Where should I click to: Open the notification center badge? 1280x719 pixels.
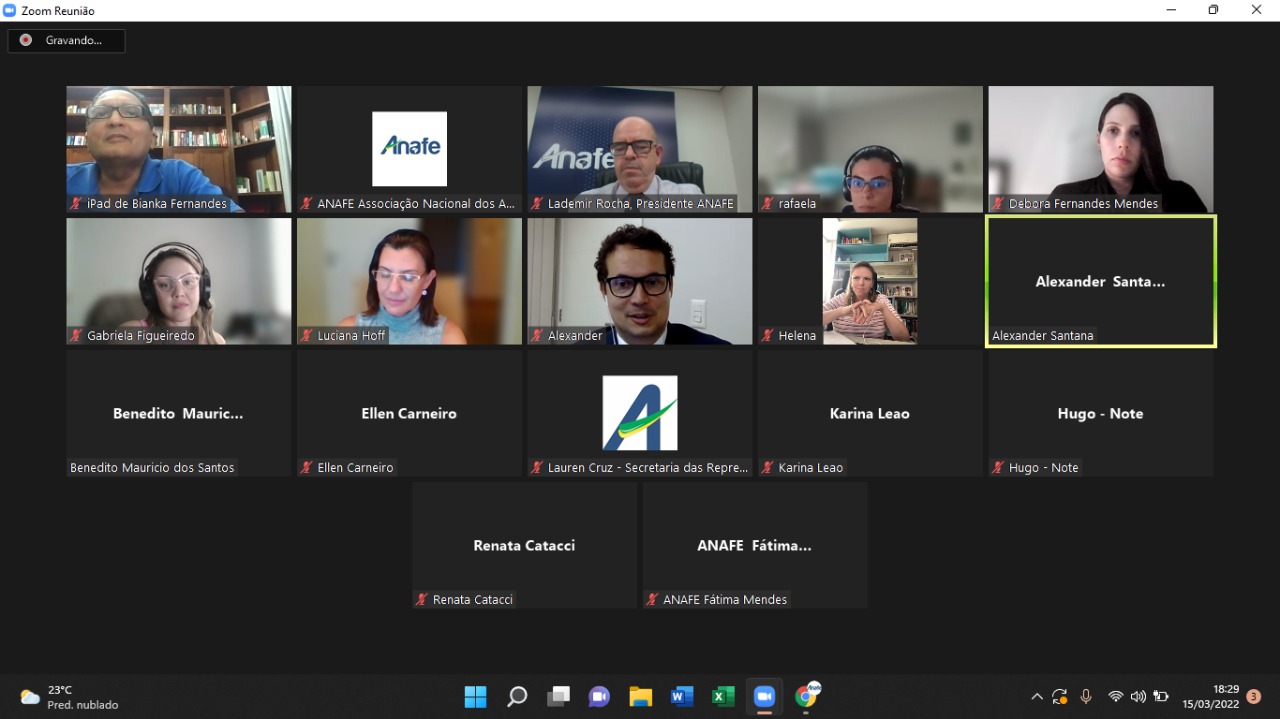[1253, 697]
